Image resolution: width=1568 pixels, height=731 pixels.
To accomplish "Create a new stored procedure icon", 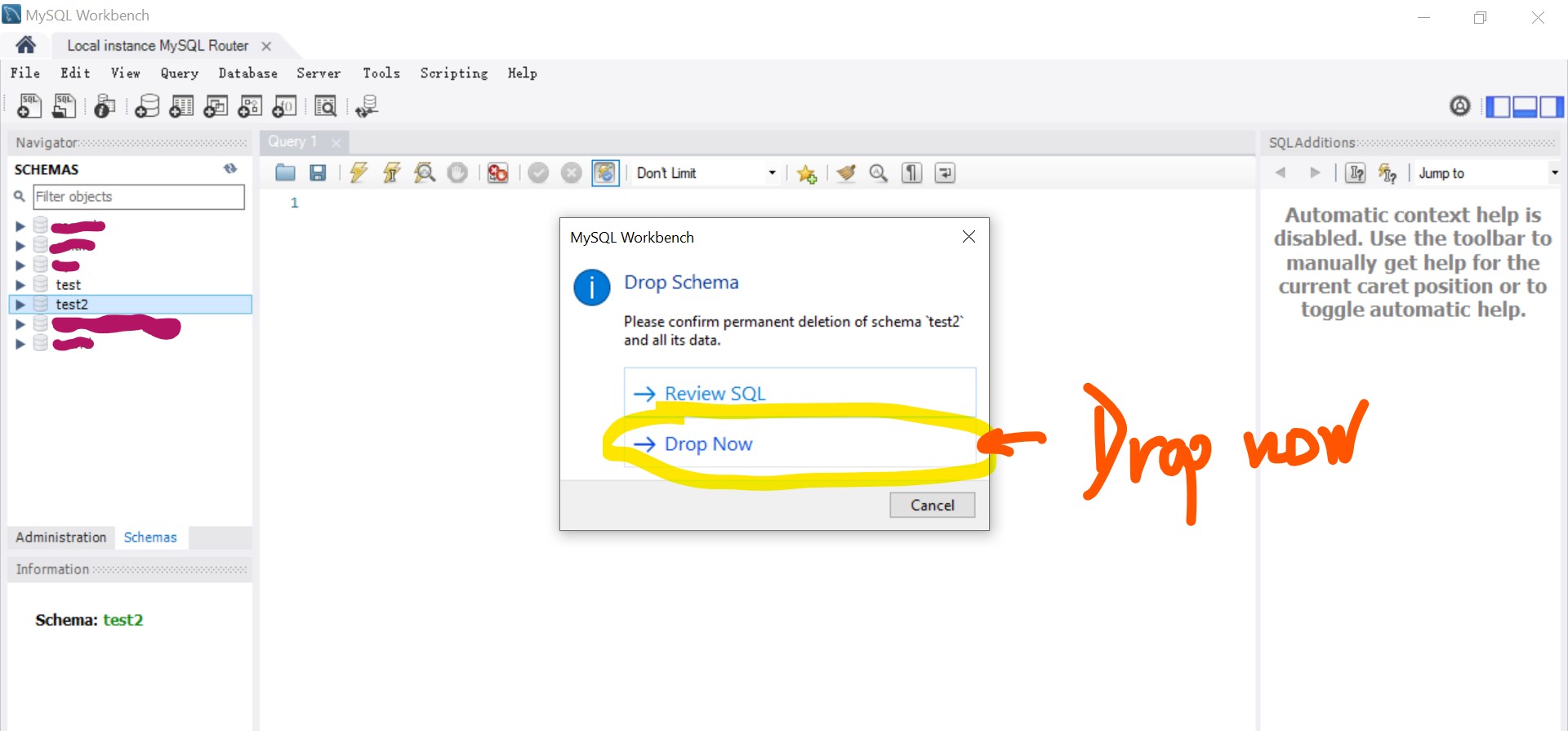I will click(x=250, y=106).
